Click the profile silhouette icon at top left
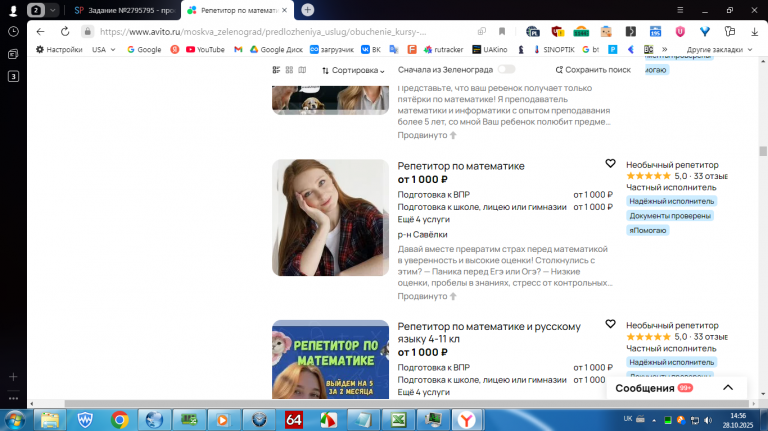Image resolution: width=768 pixels, height=431 pixels. pos(13,10)
